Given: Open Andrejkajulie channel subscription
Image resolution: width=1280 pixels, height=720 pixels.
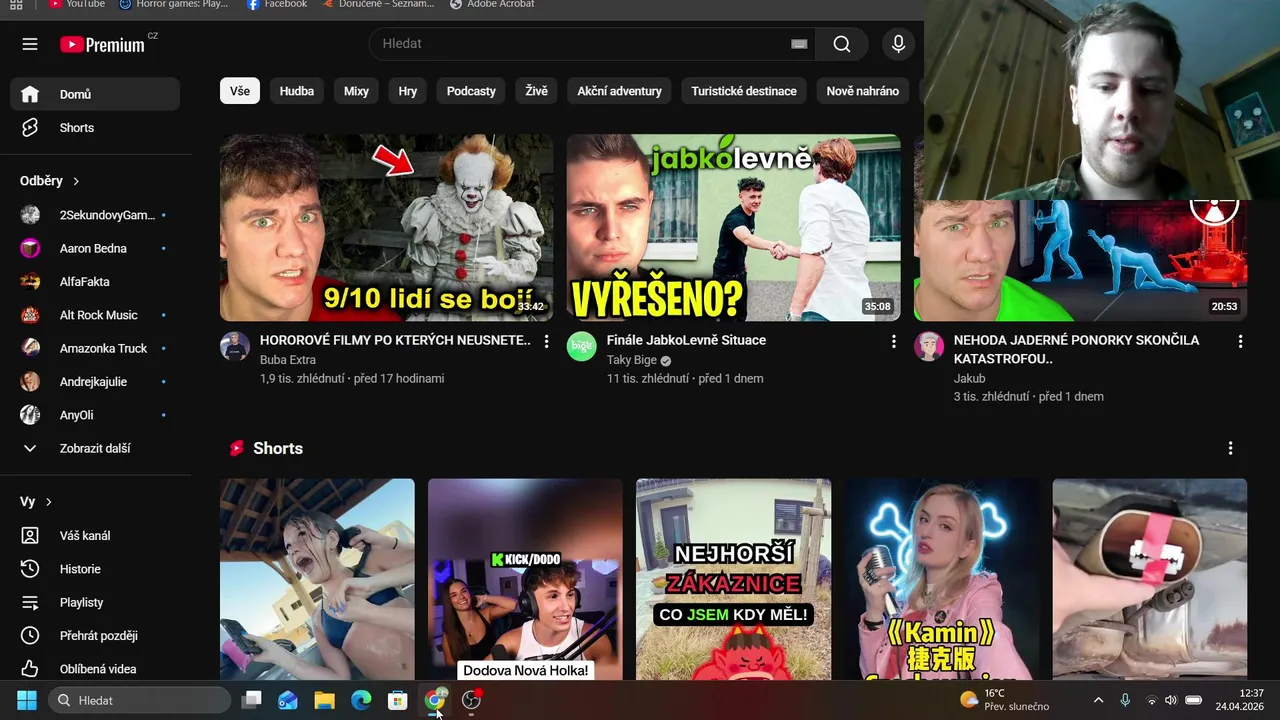Looking at the screenshot, I should point(95,382).
